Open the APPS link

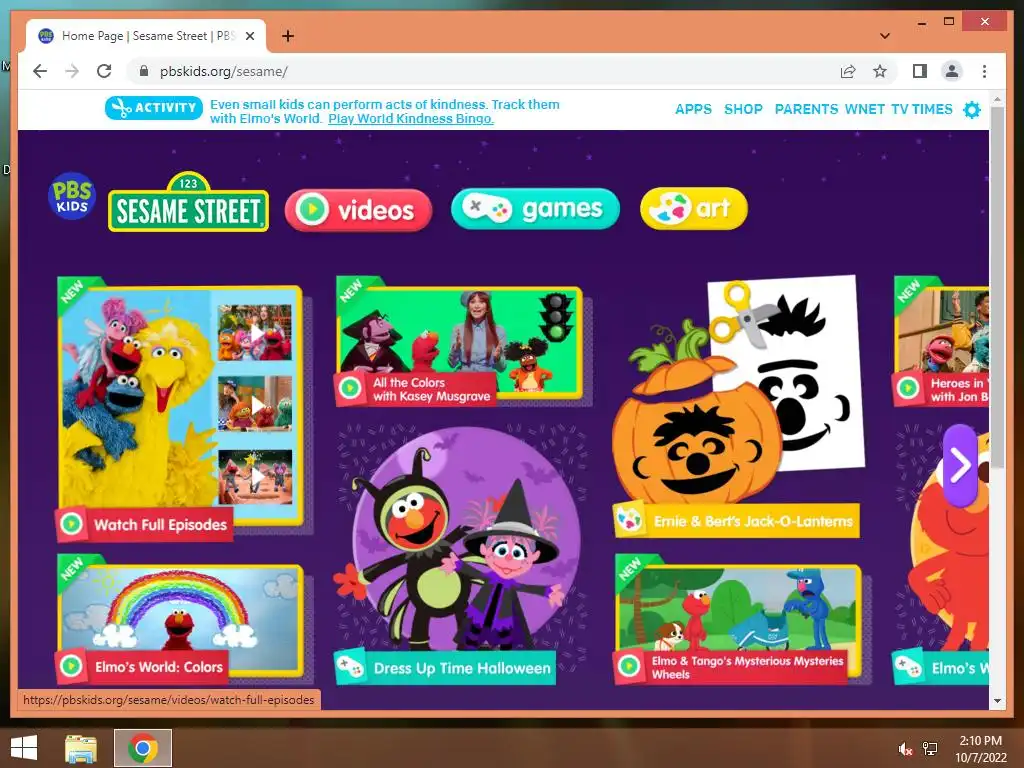coord(693,109)
